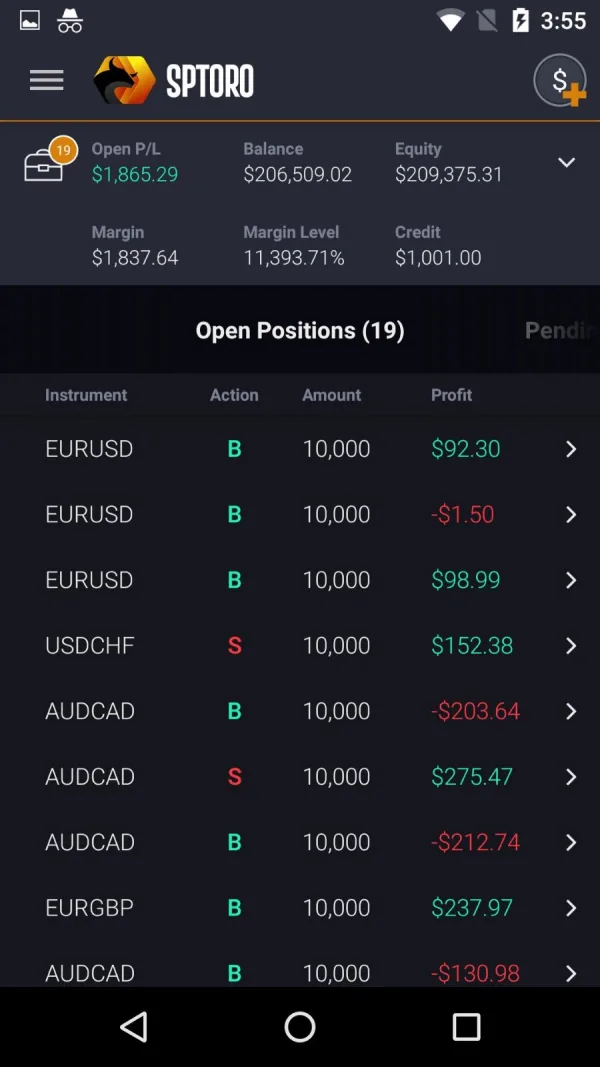
Task: Open details arrow for $92.30 EURUSD position
Action: click(x=571, y=449)
